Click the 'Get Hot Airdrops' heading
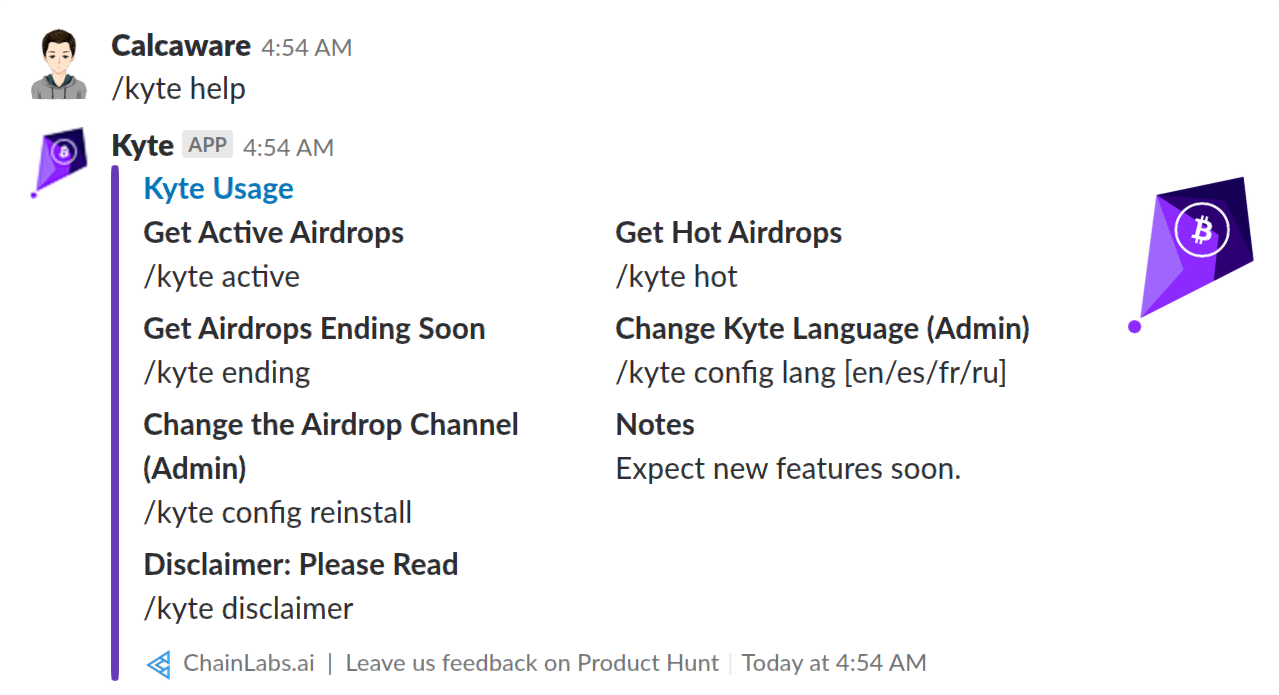This screenshot has height=695, width=1279. (729, 233)
